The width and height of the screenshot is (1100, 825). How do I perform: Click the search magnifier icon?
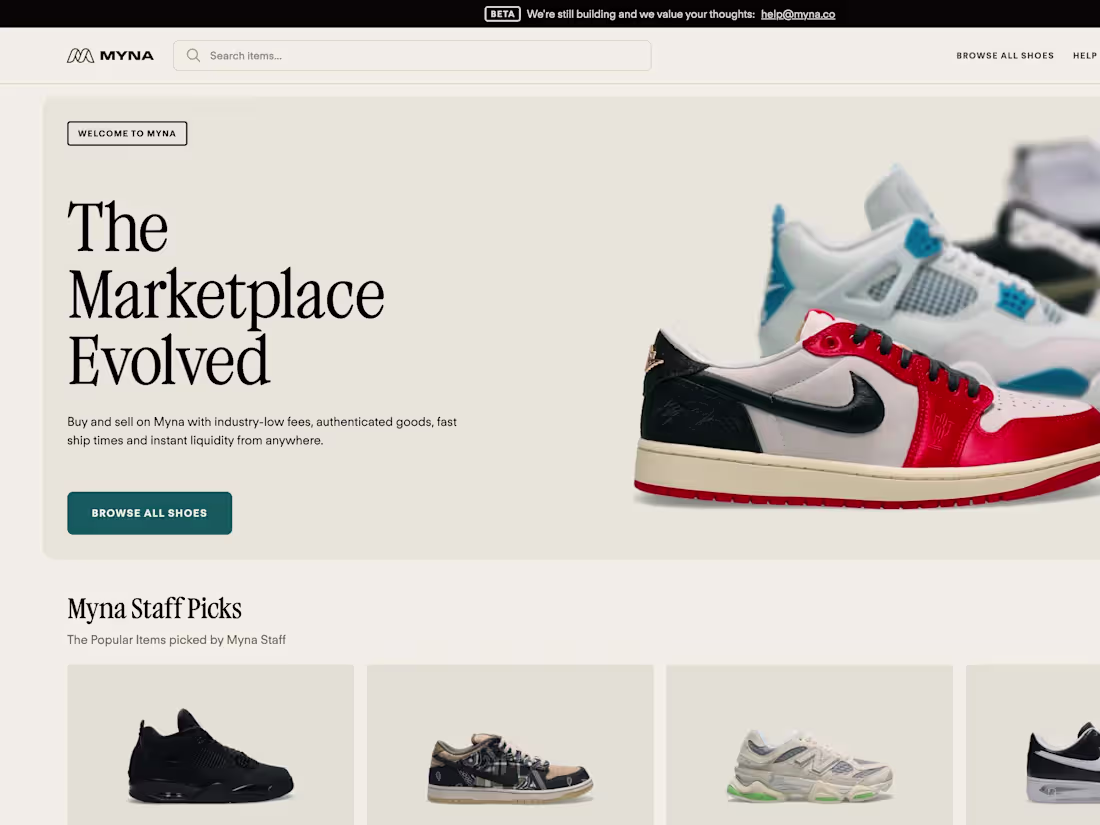click(x=193, y=55)
